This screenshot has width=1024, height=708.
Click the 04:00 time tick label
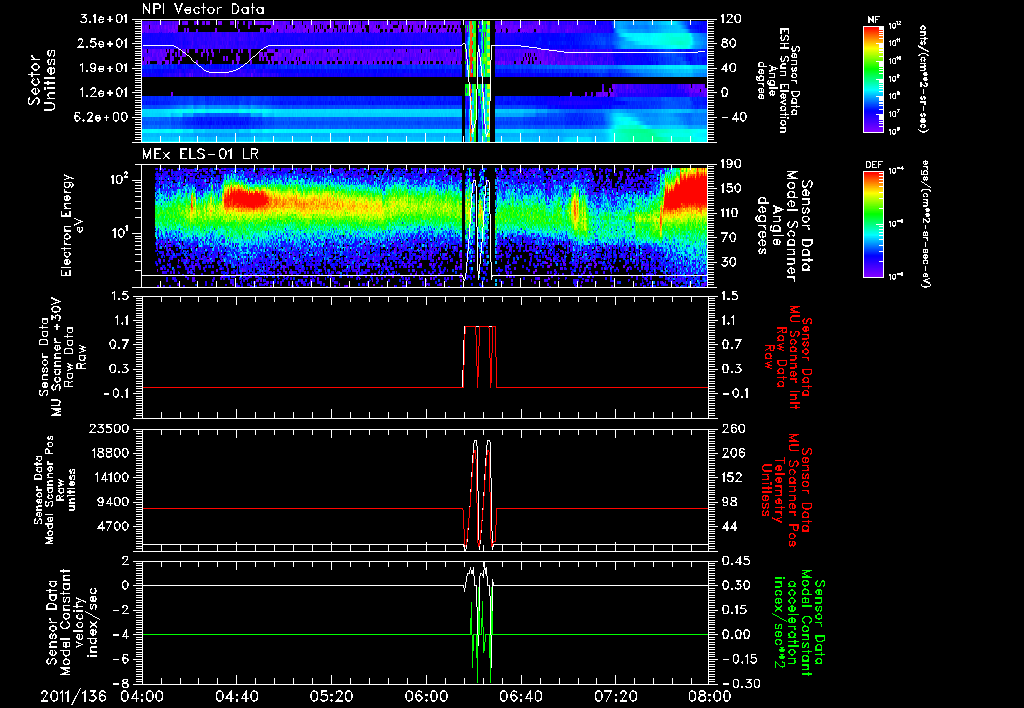(x=142, y=696)
